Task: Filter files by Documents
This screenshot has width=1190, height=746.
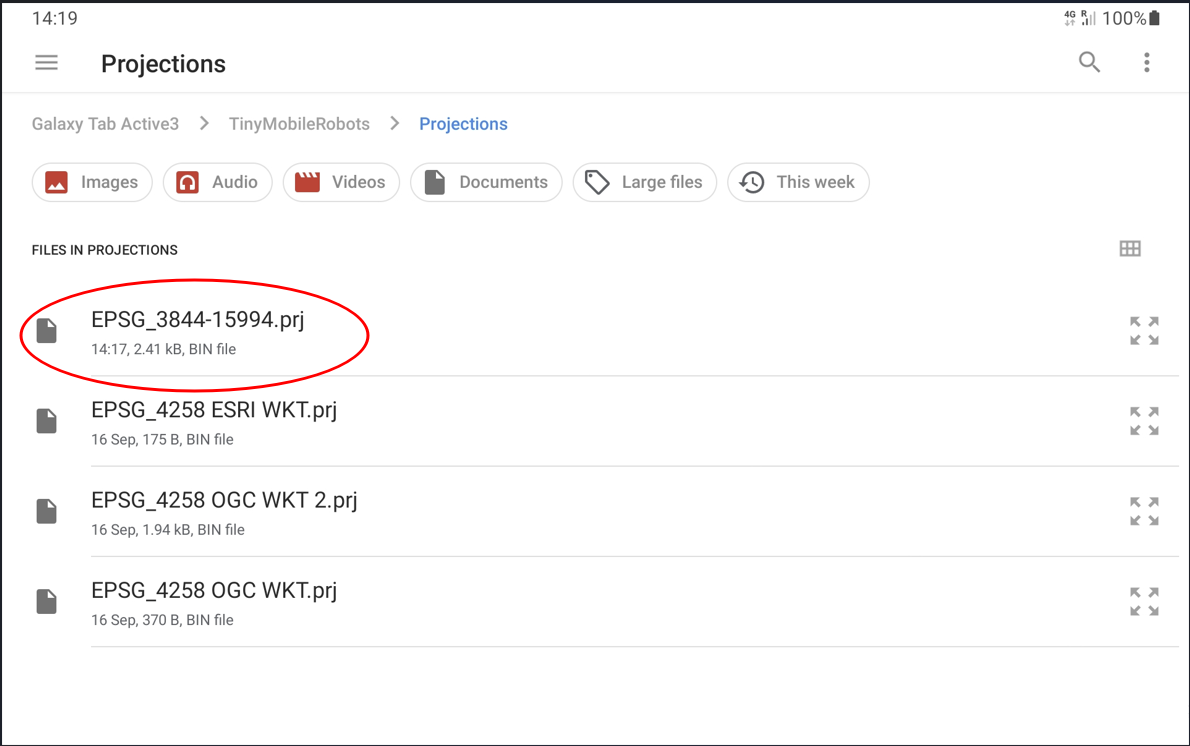Action: [x=486, y=182]
